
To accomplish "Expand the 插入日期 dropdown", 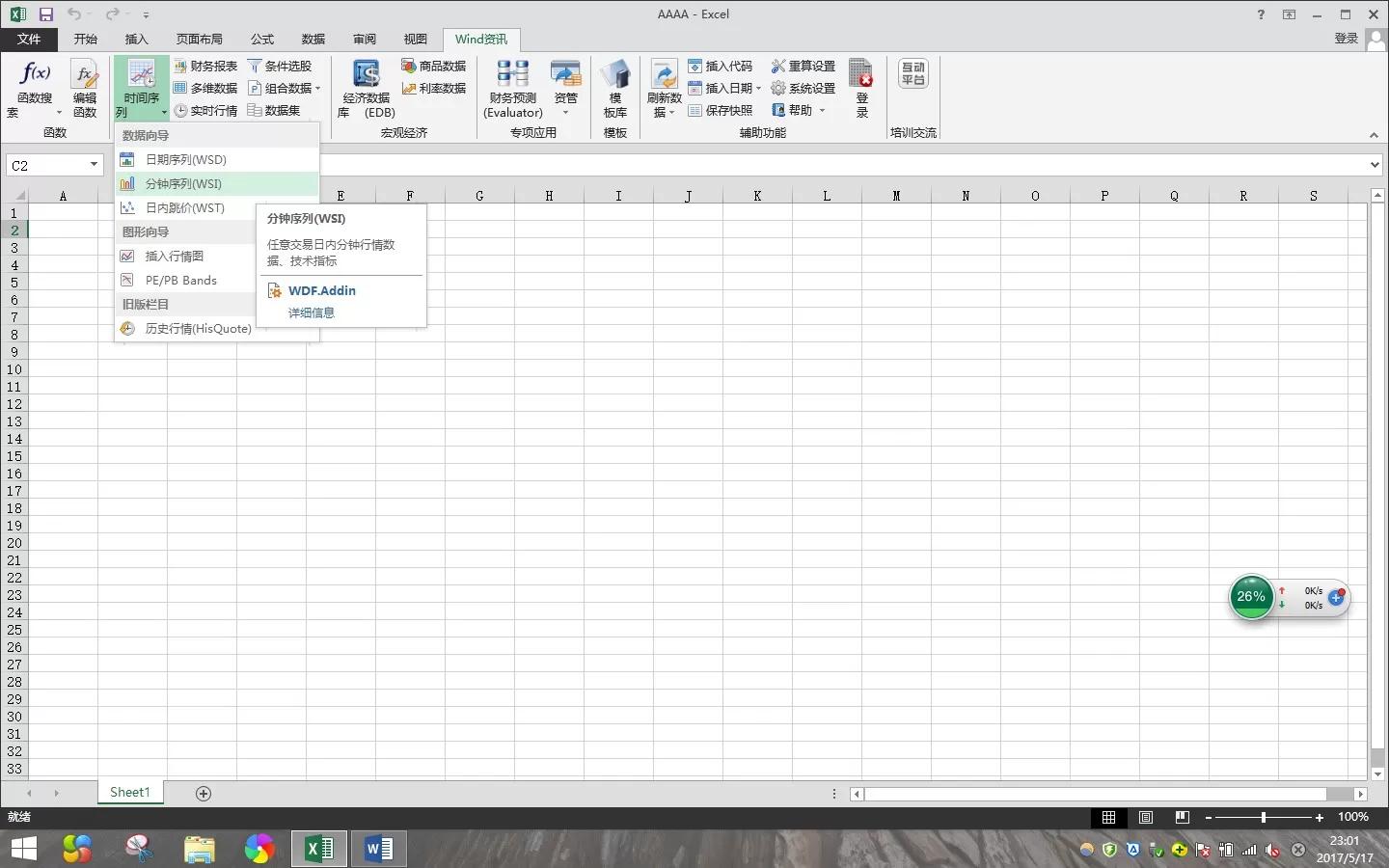I will [758, 89].
